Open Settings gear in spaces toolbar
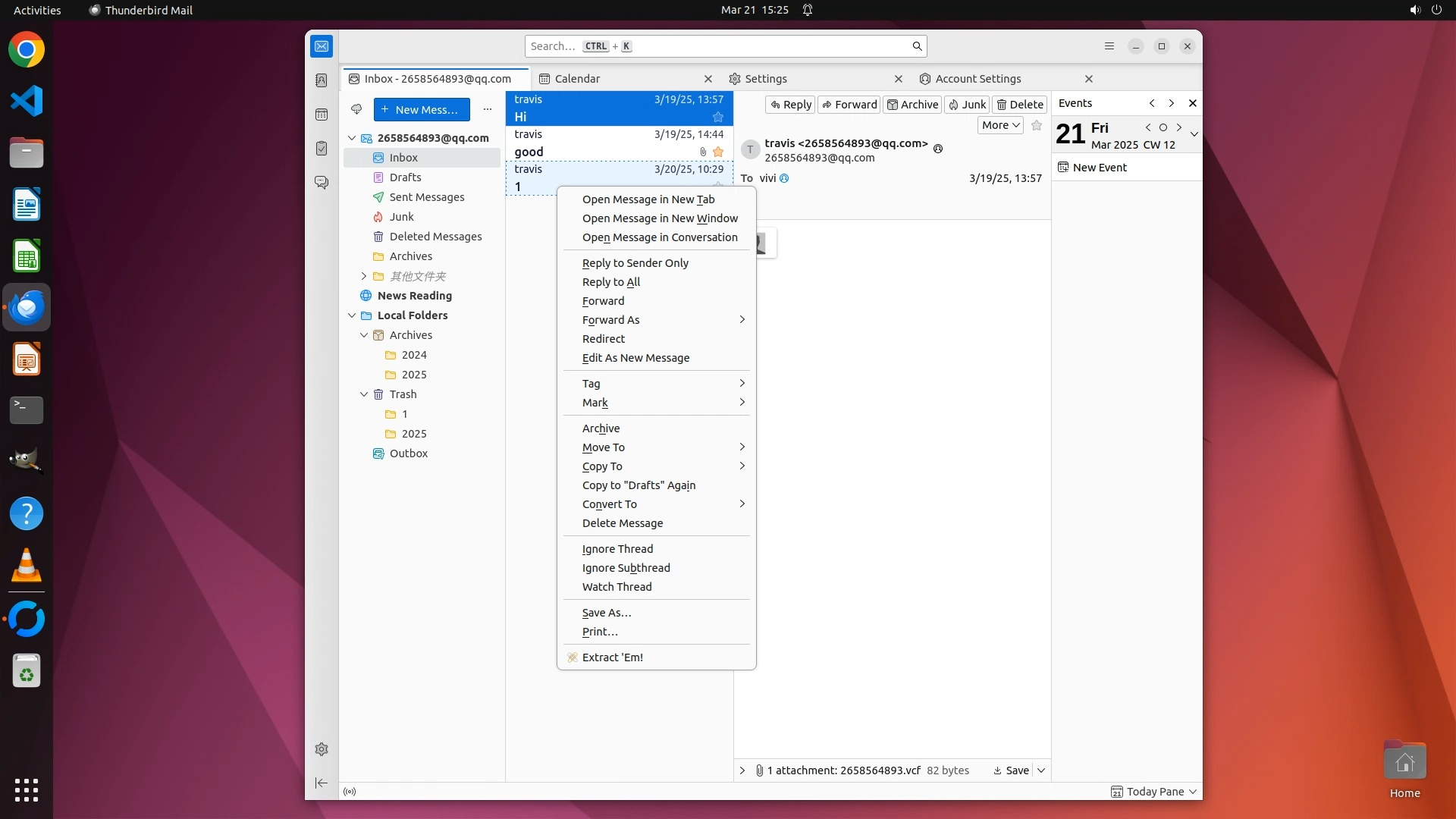 pyautogui.click(x=322, y=749)
